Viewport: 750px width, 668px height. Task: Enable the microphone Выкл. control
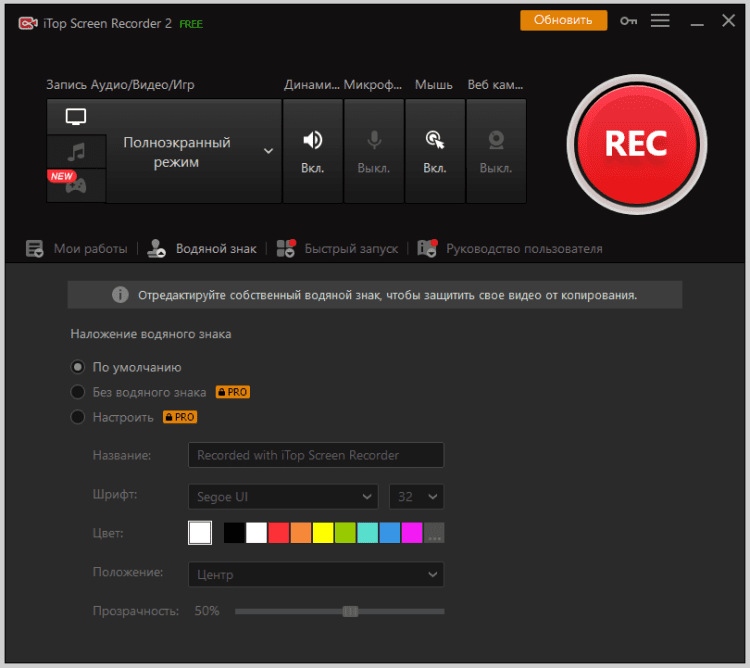(374, 151)
